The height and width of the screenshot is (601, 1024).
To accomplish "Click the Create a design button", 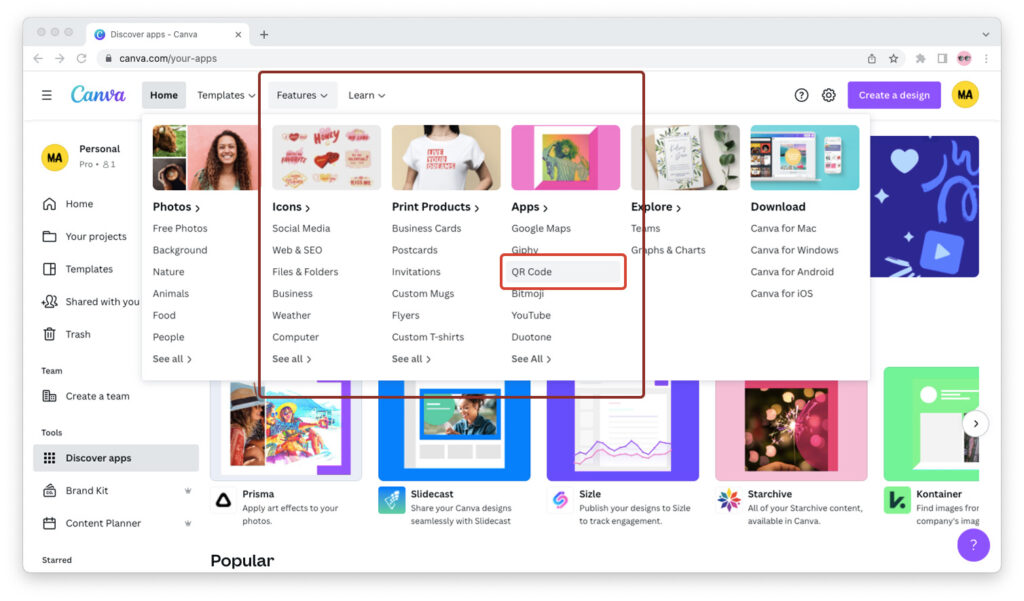I will 894,95.
